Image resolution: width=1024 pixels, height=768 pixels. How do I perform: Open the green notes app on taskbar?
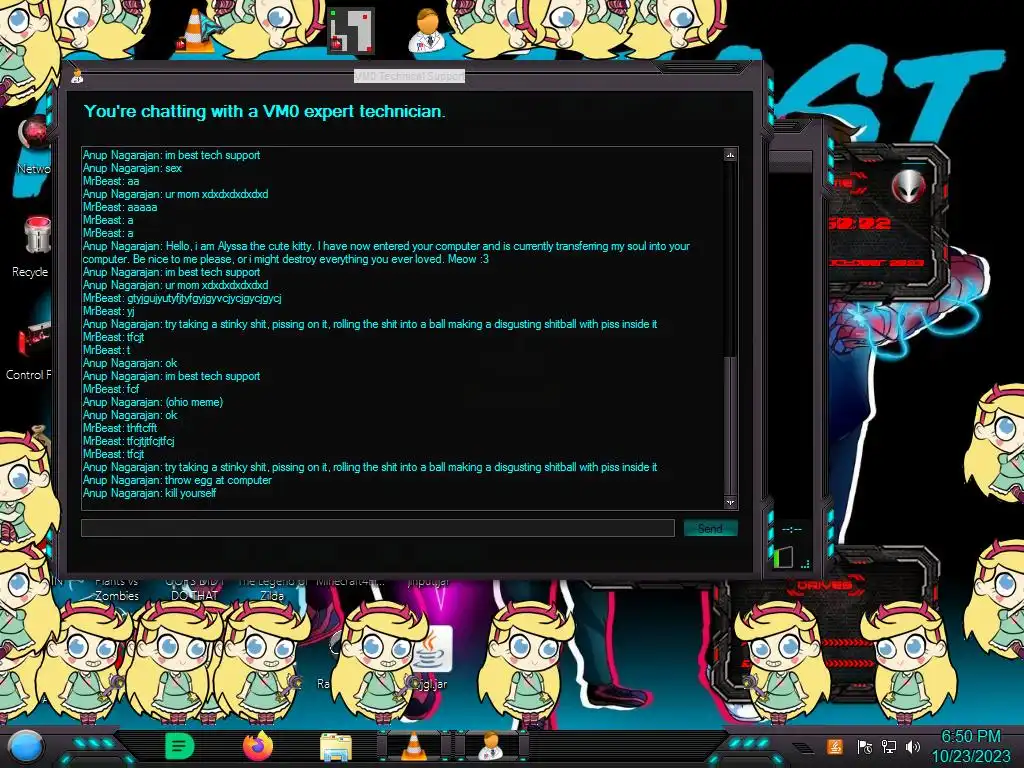[179, 746]
